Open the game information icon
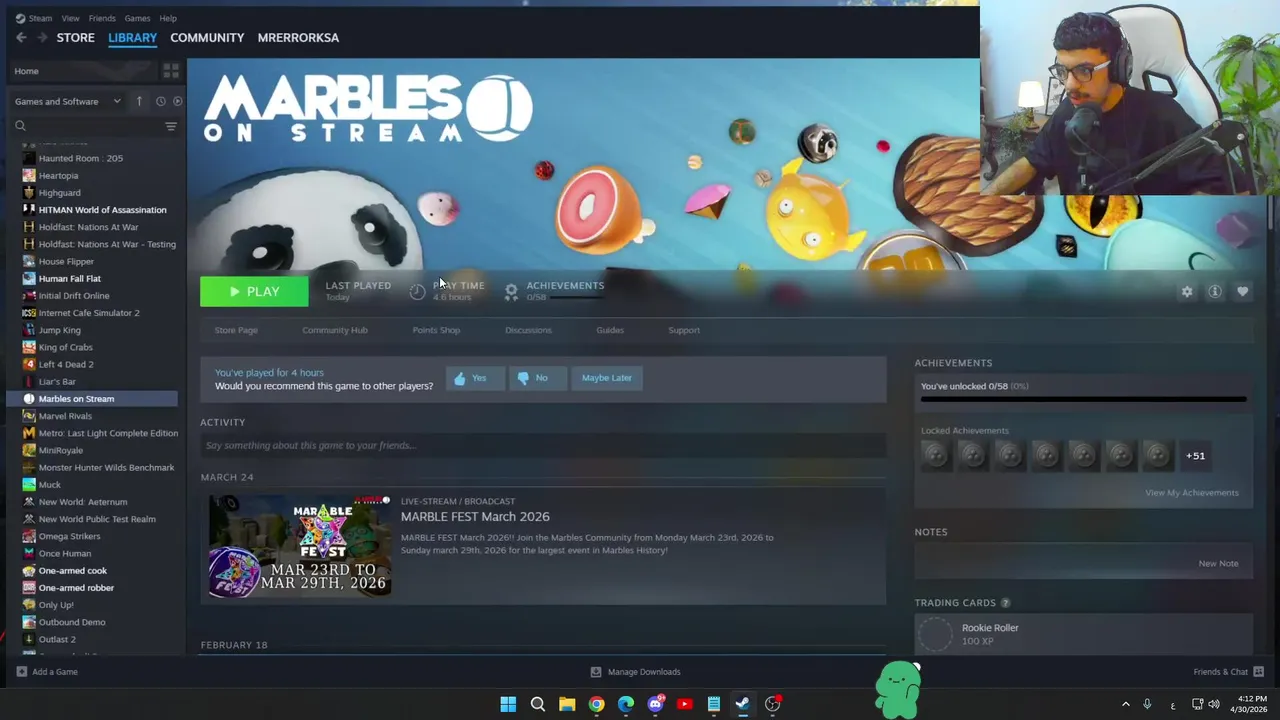The width and height of the screenshot is (1280, 720). [1215, 291]
